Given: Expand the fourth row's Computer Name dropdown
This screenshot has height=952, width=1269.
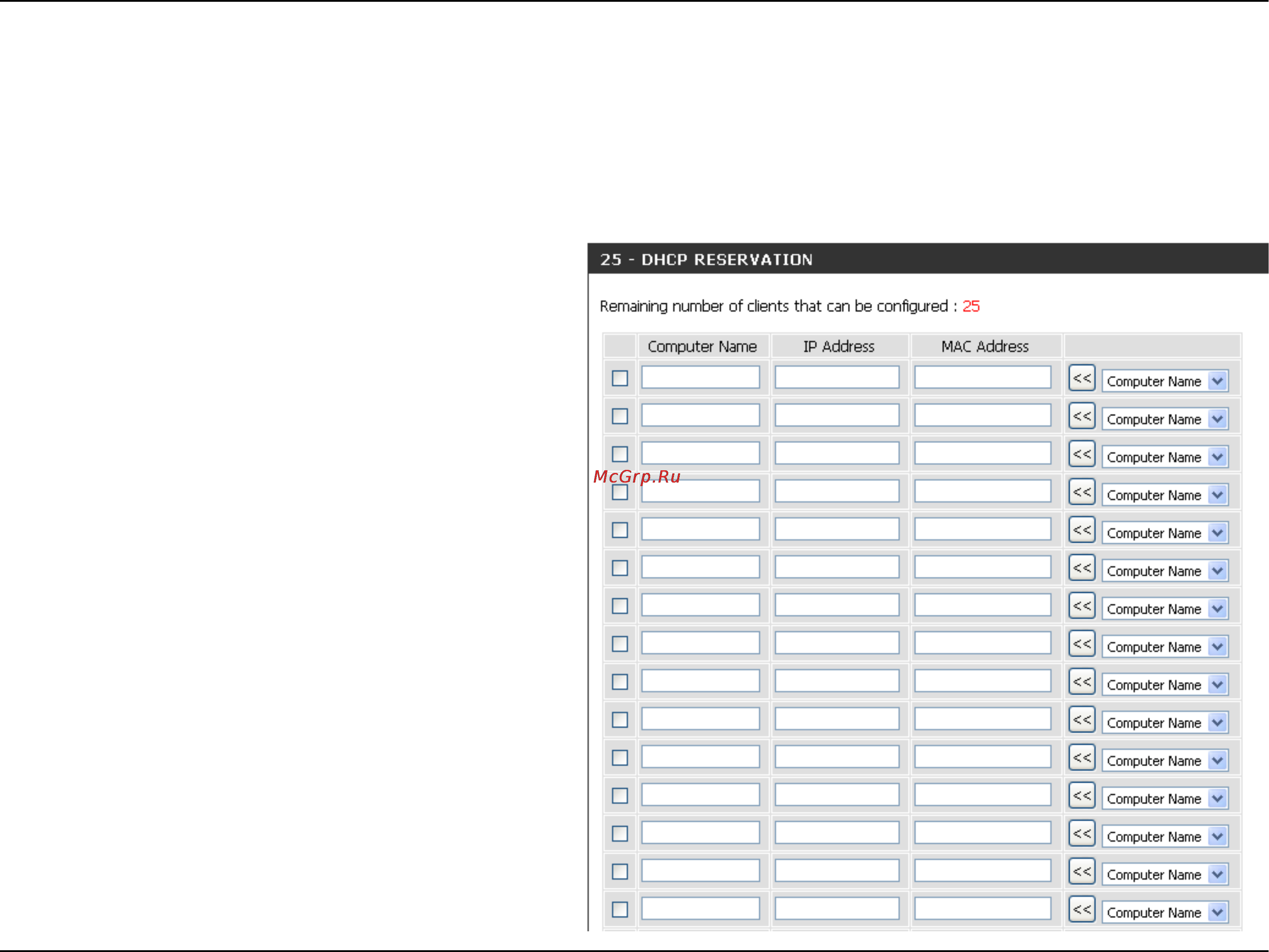Looking at the screenshot, I should (x=1165, y=495).
